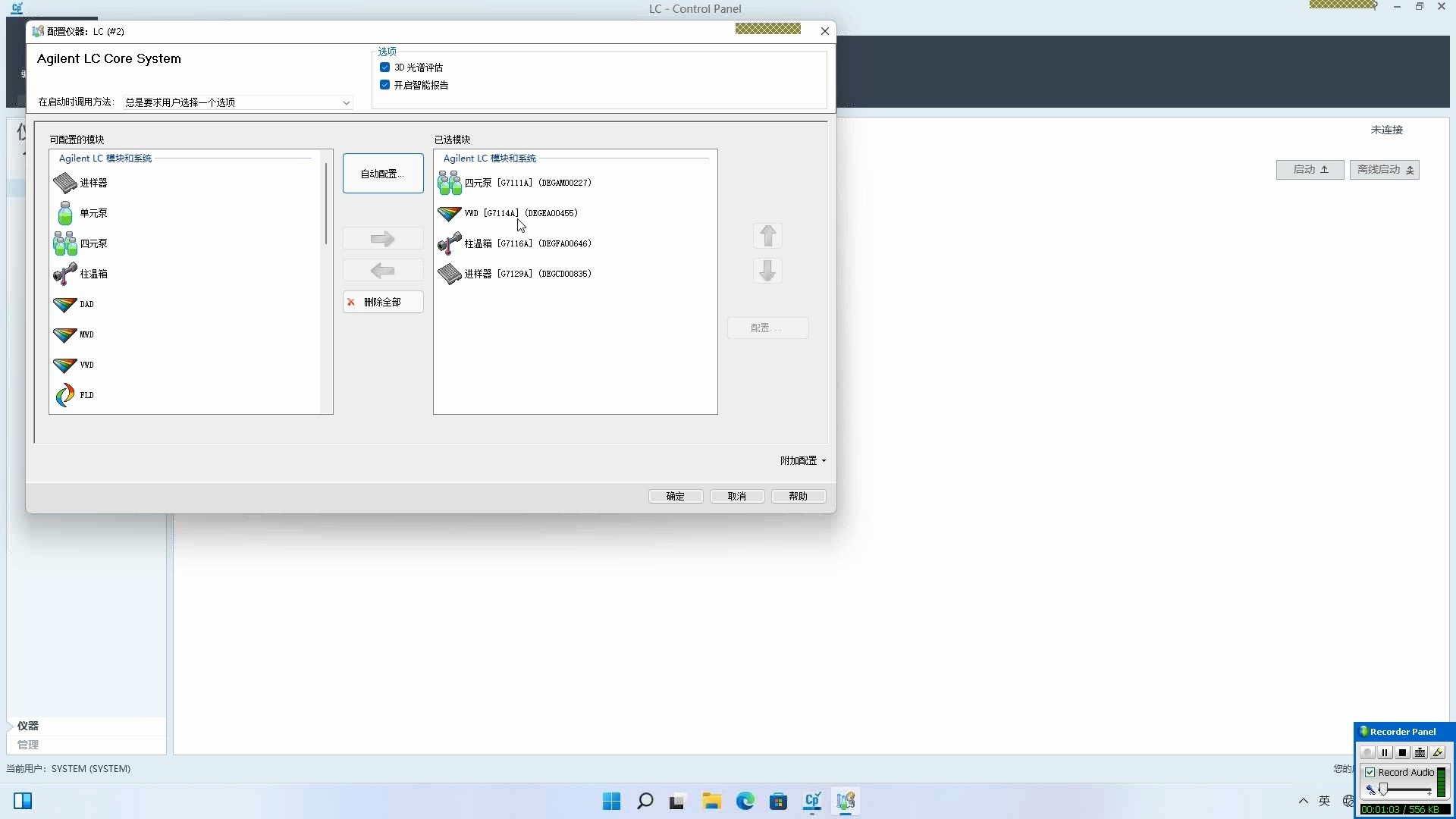Select the FLD detector icon
The height and width of the screenshot is (819, 1456).
[65, 395]
